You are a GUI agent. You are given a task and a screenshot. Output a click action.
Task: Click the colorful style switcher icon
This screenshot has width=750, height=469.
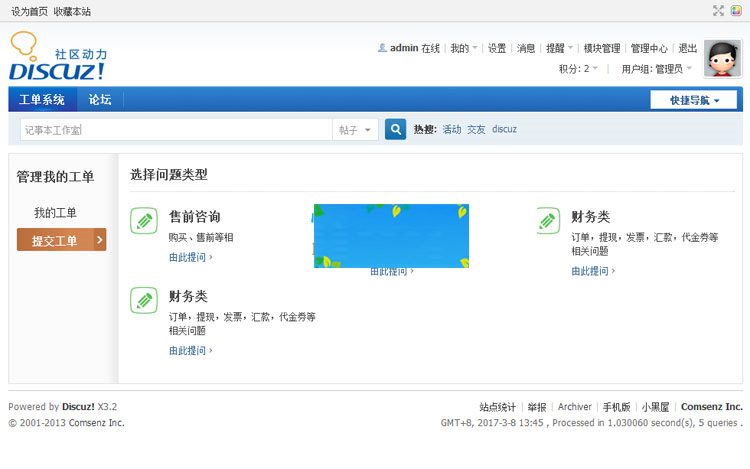(x=736, y=11)
